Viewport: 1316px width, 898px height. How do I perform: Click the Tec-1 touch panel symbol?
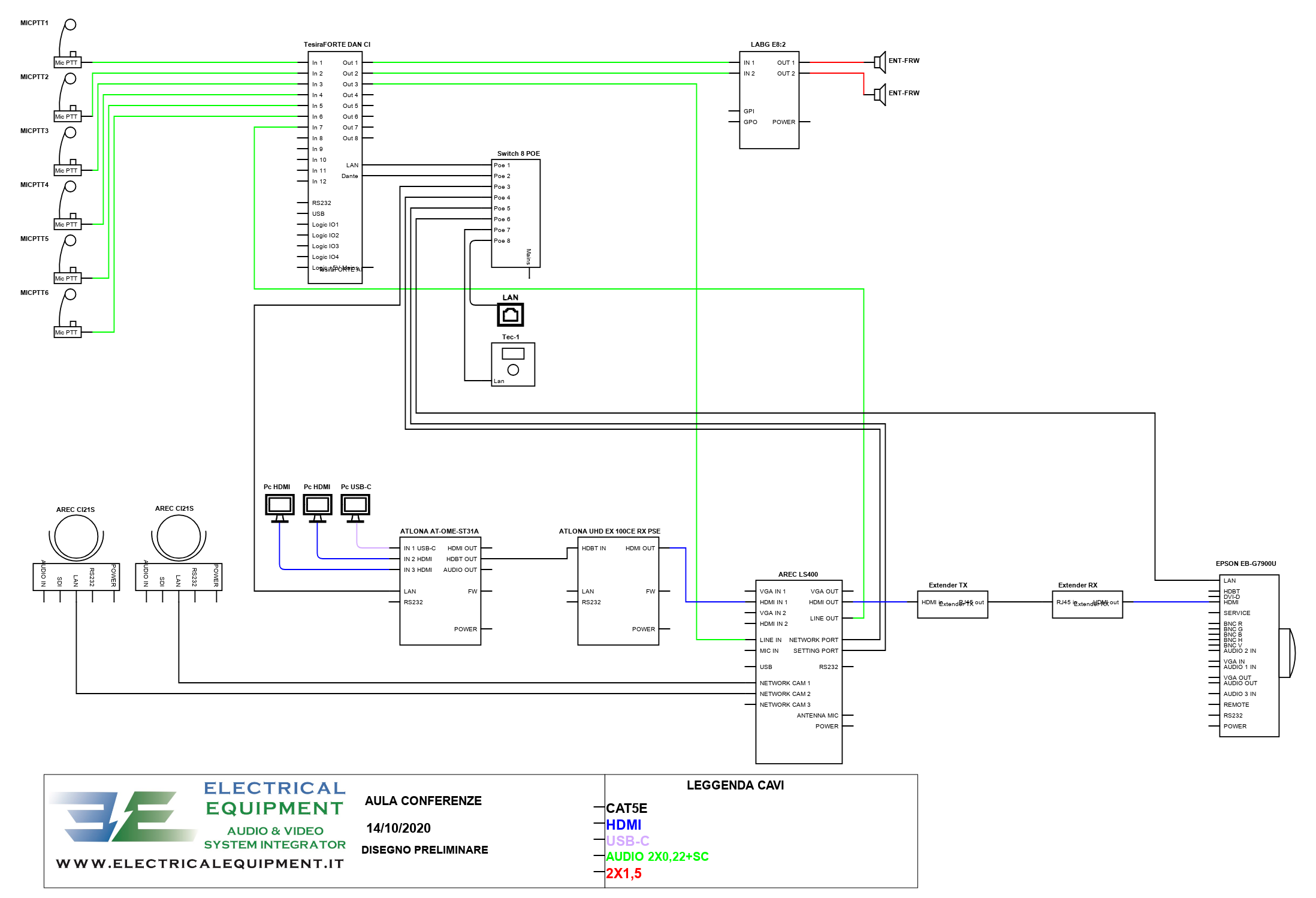coord(513,364)
